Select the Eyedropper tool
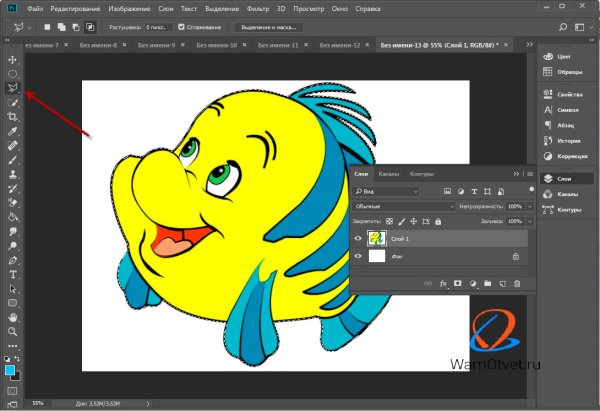The image size is (600, 411). pyautogui.click(x=13, y=131)
